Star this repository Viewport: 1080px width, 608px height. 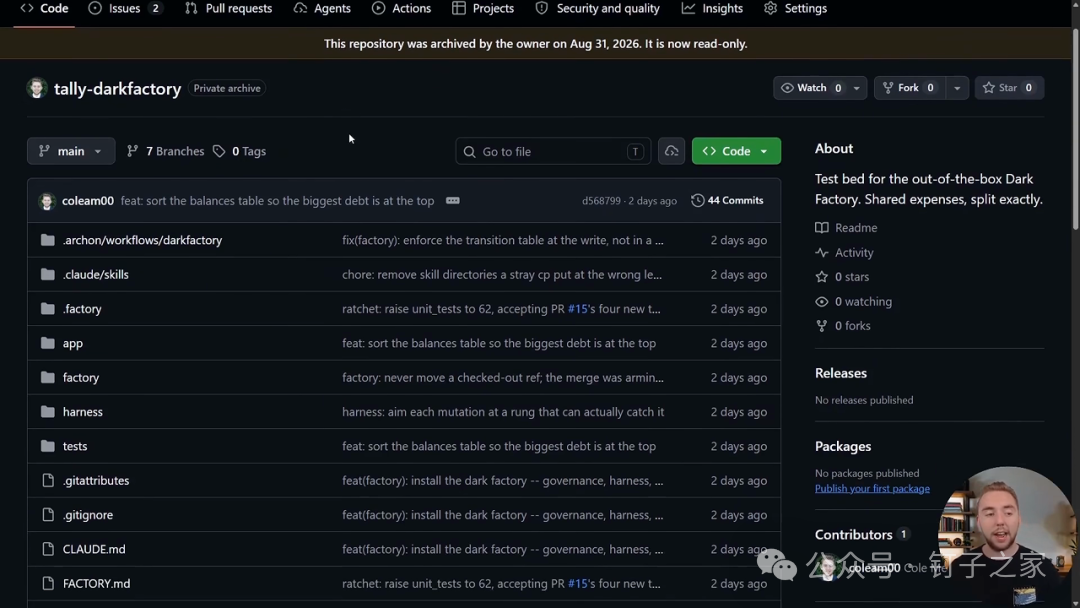[1009, 87]
